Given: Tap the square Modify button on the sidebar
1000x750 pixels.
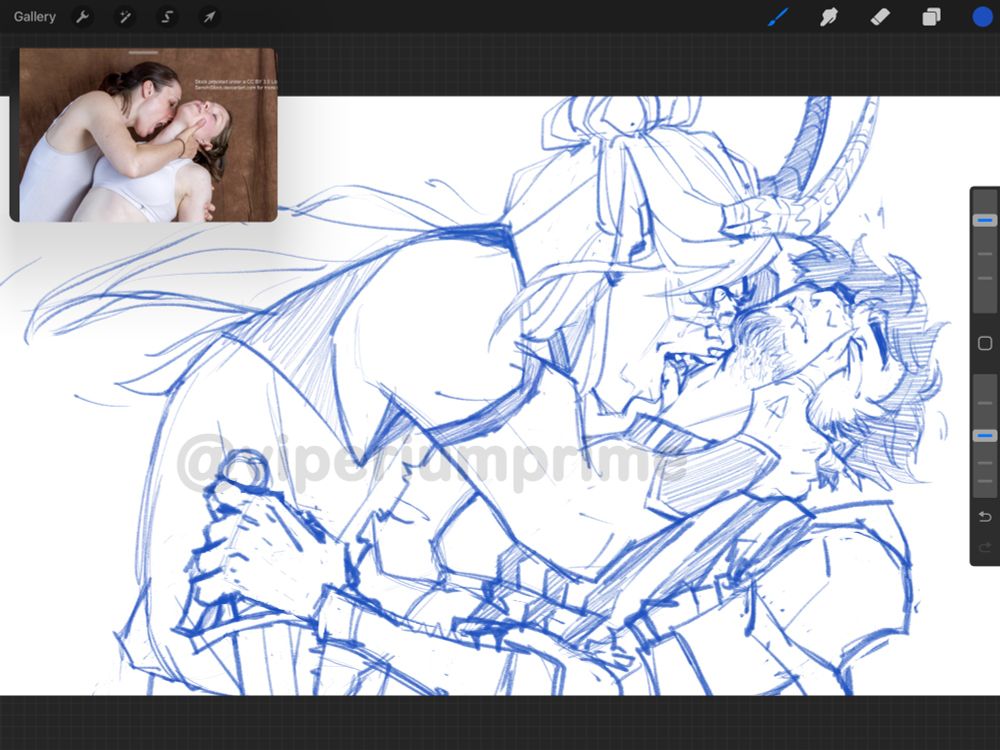Looking at the screenshot, I should click(984, 343).
